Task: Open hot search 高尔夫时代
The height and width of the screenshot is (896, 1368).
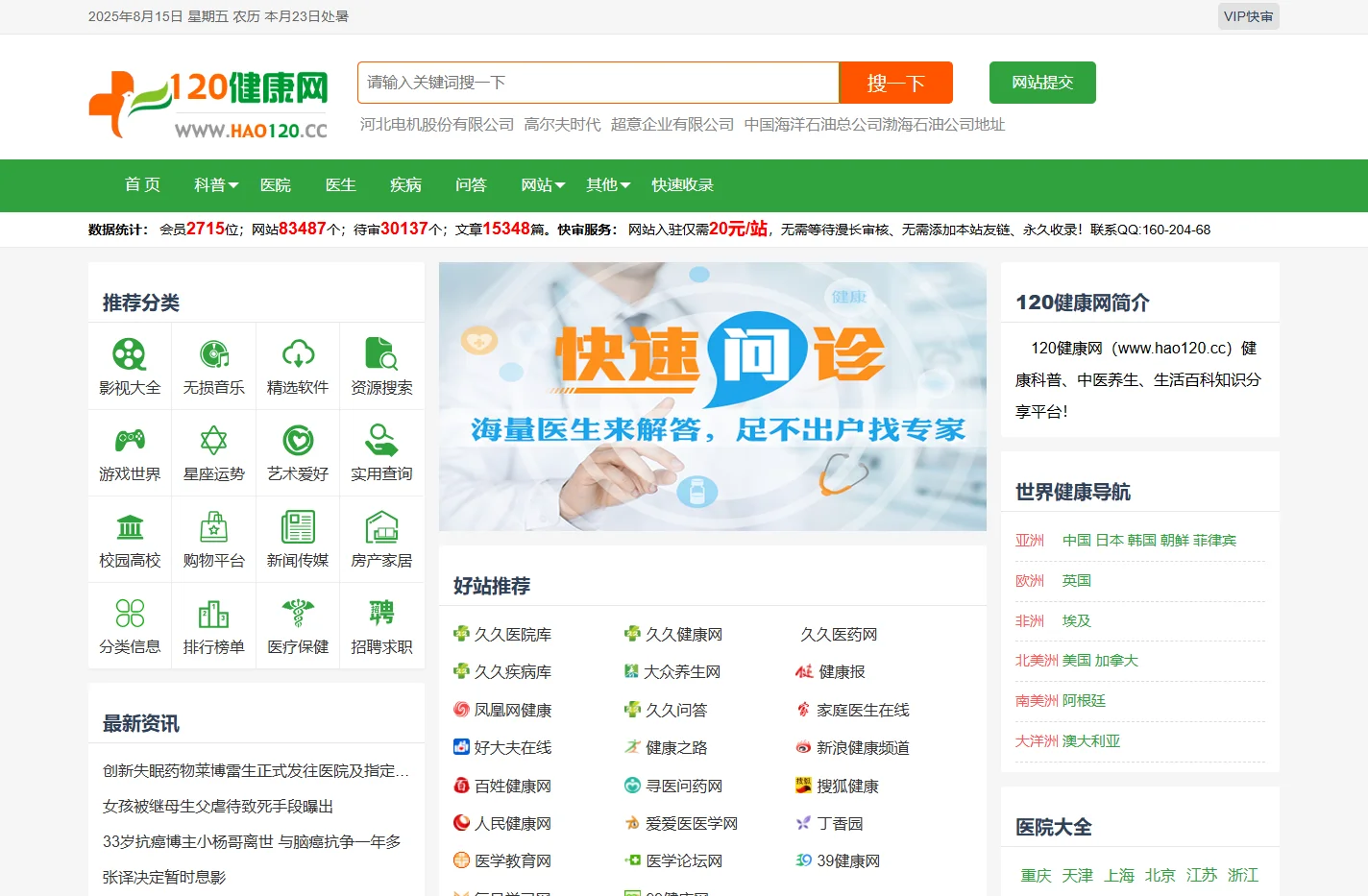Action: point(562,125)
